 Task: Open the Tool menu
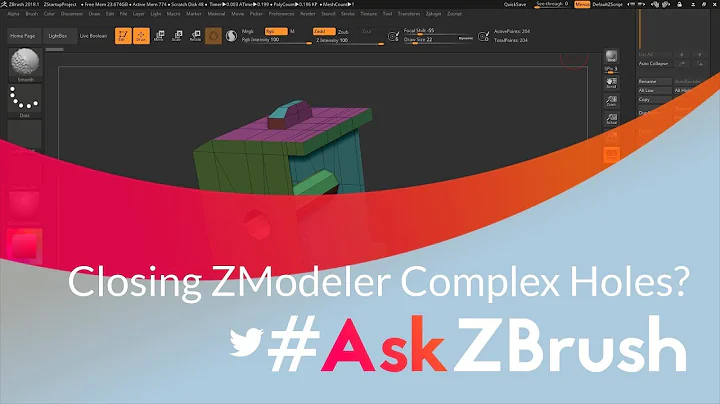388,14
